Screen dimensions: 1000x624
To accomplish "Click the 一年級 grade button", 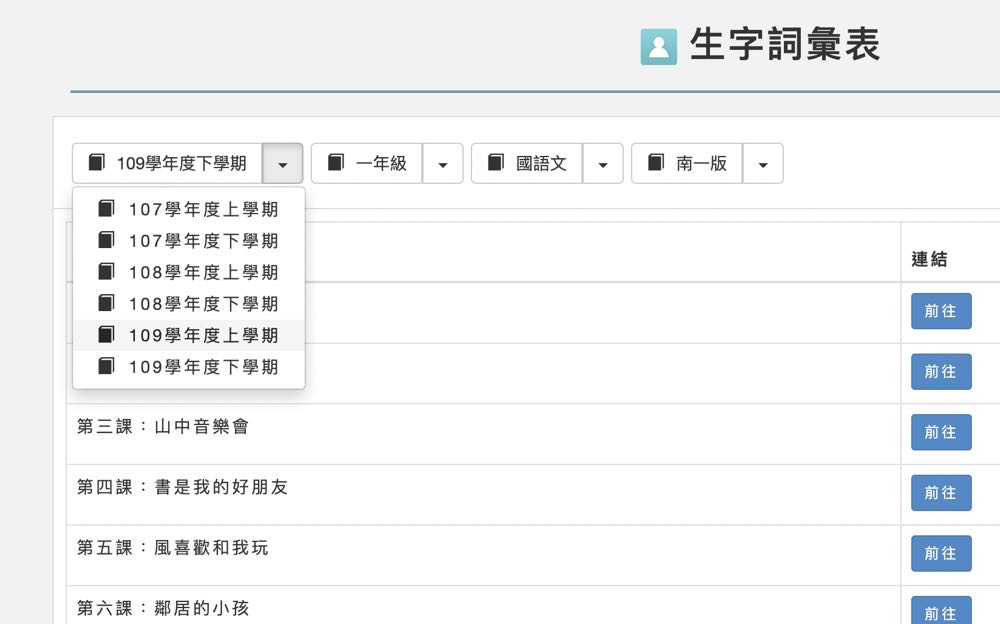I will 367,163.
